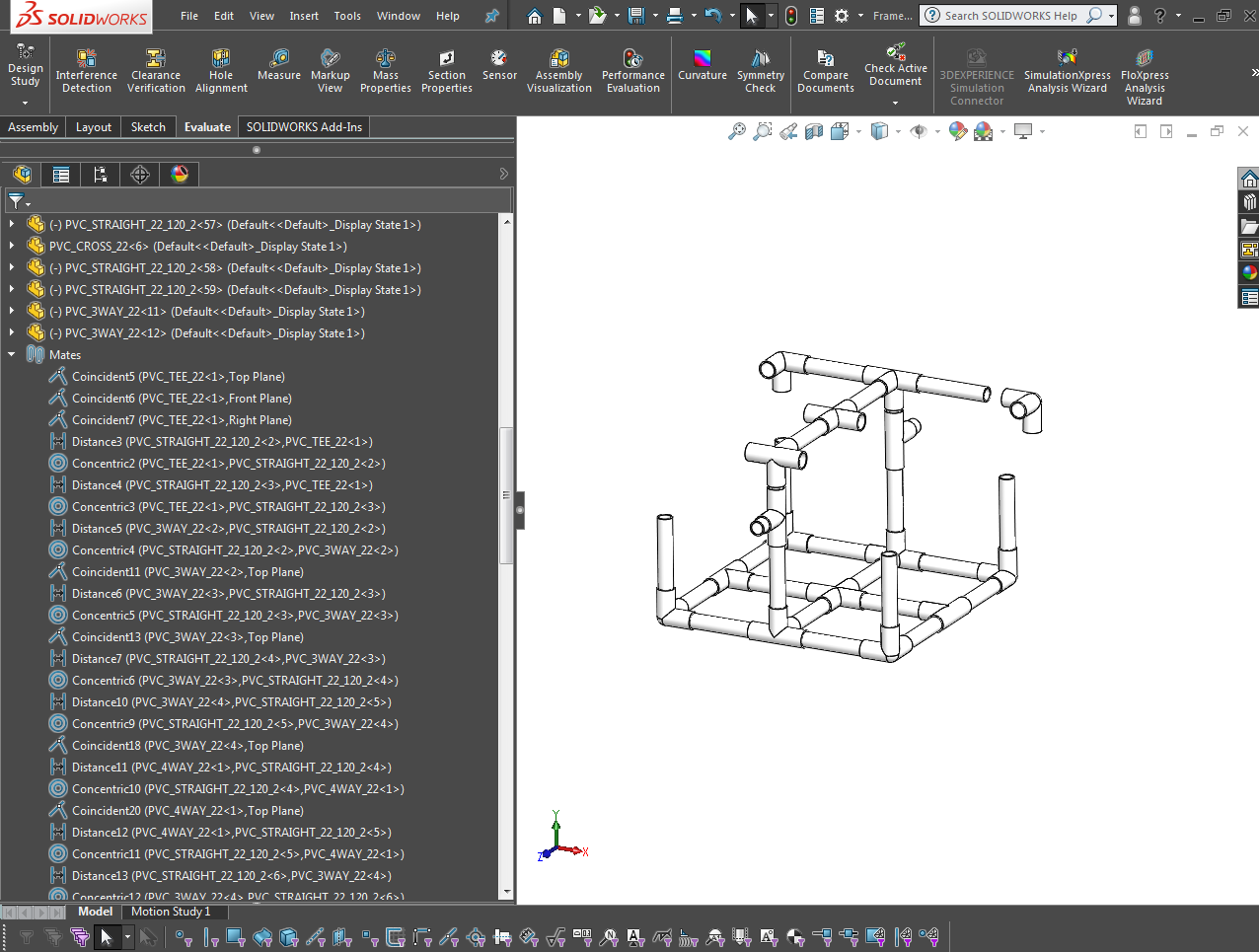Open Assembly Visualization
Image resolution: width=1259 pixels, height=952 pixels.
(559, 71)
